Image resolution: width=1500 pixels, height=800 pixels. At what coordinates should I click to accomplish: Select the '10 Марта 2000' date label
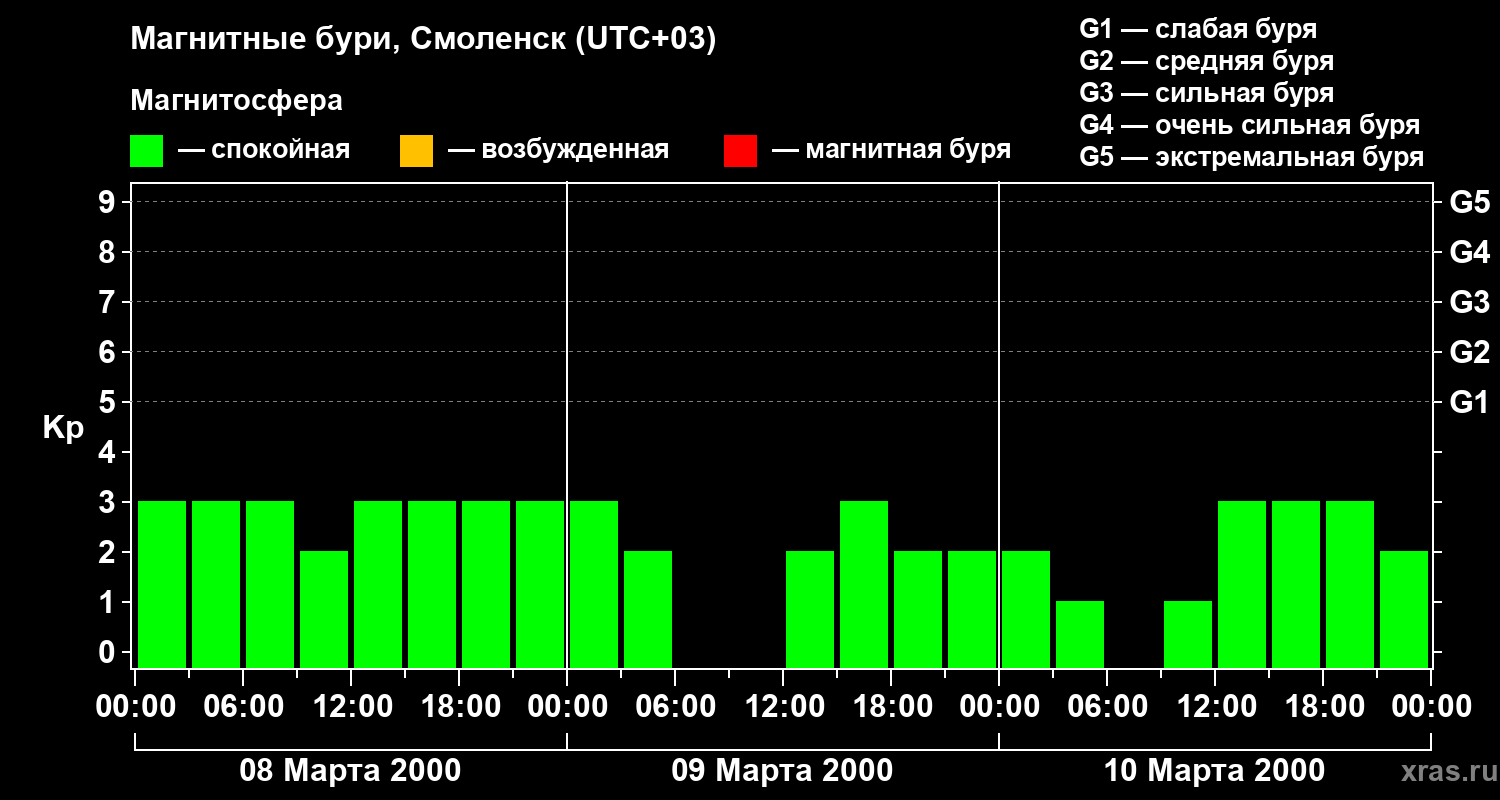(x=1214, y=771)
